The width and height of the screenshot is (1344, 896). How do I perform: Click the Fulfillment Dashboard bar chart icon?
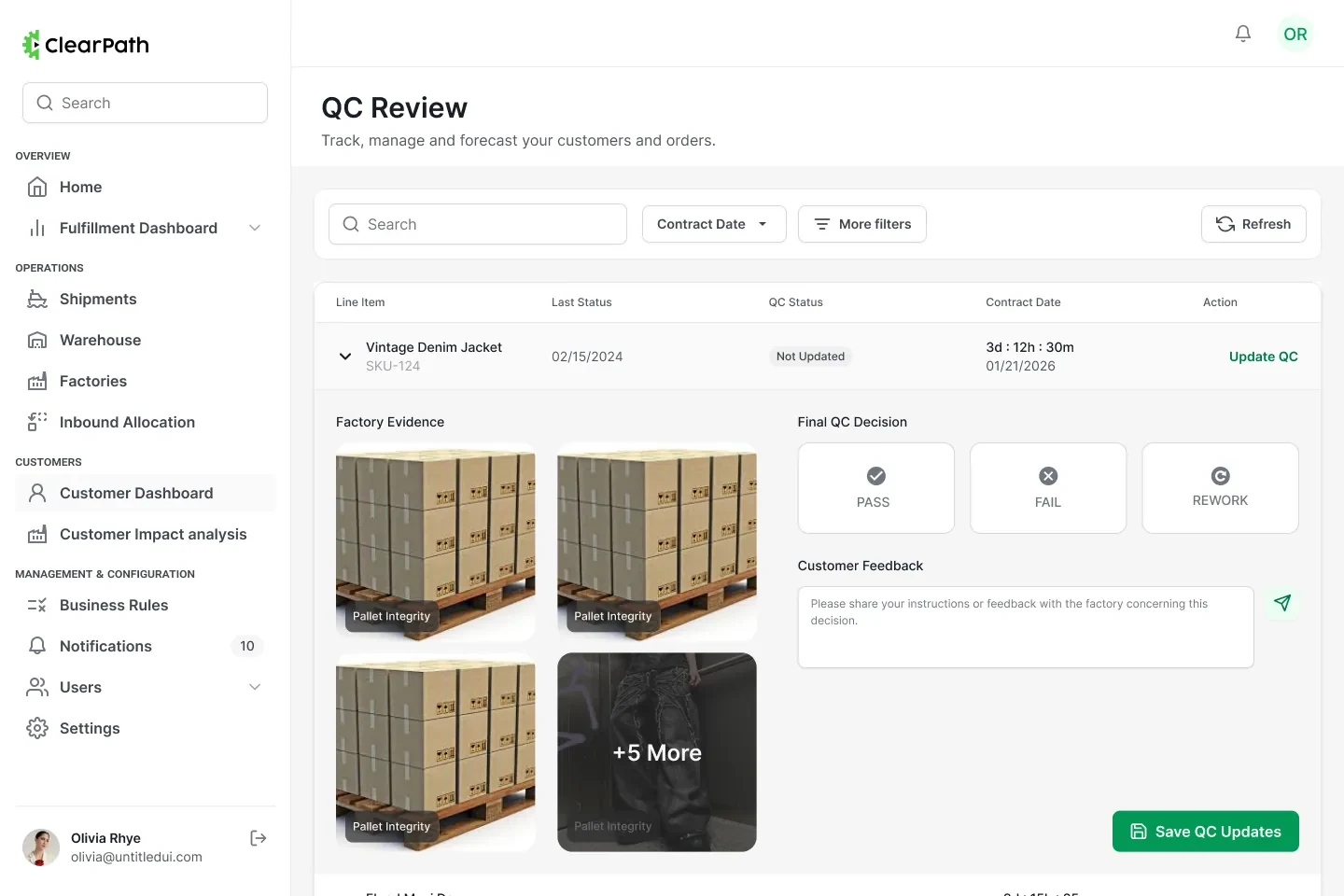[37, 228]
